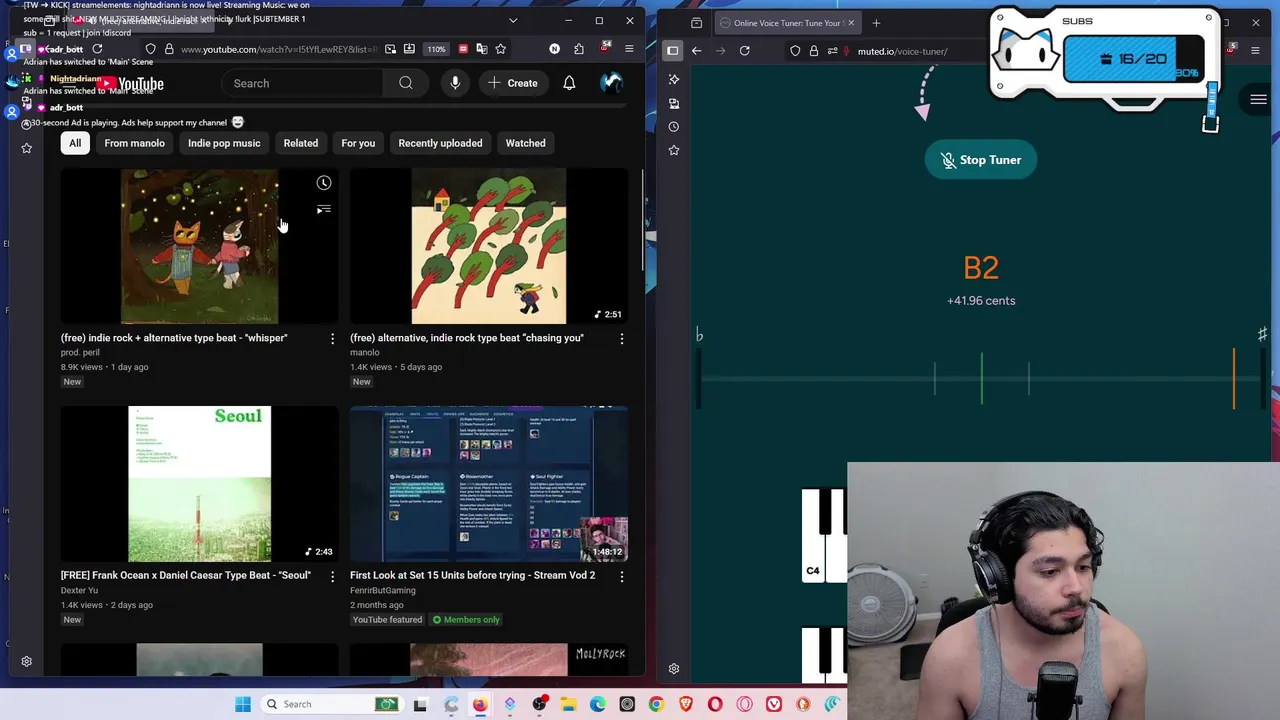
Task: Click the YouTube search magnifier button
Action: pyautogui.click(x=406, y=83)
